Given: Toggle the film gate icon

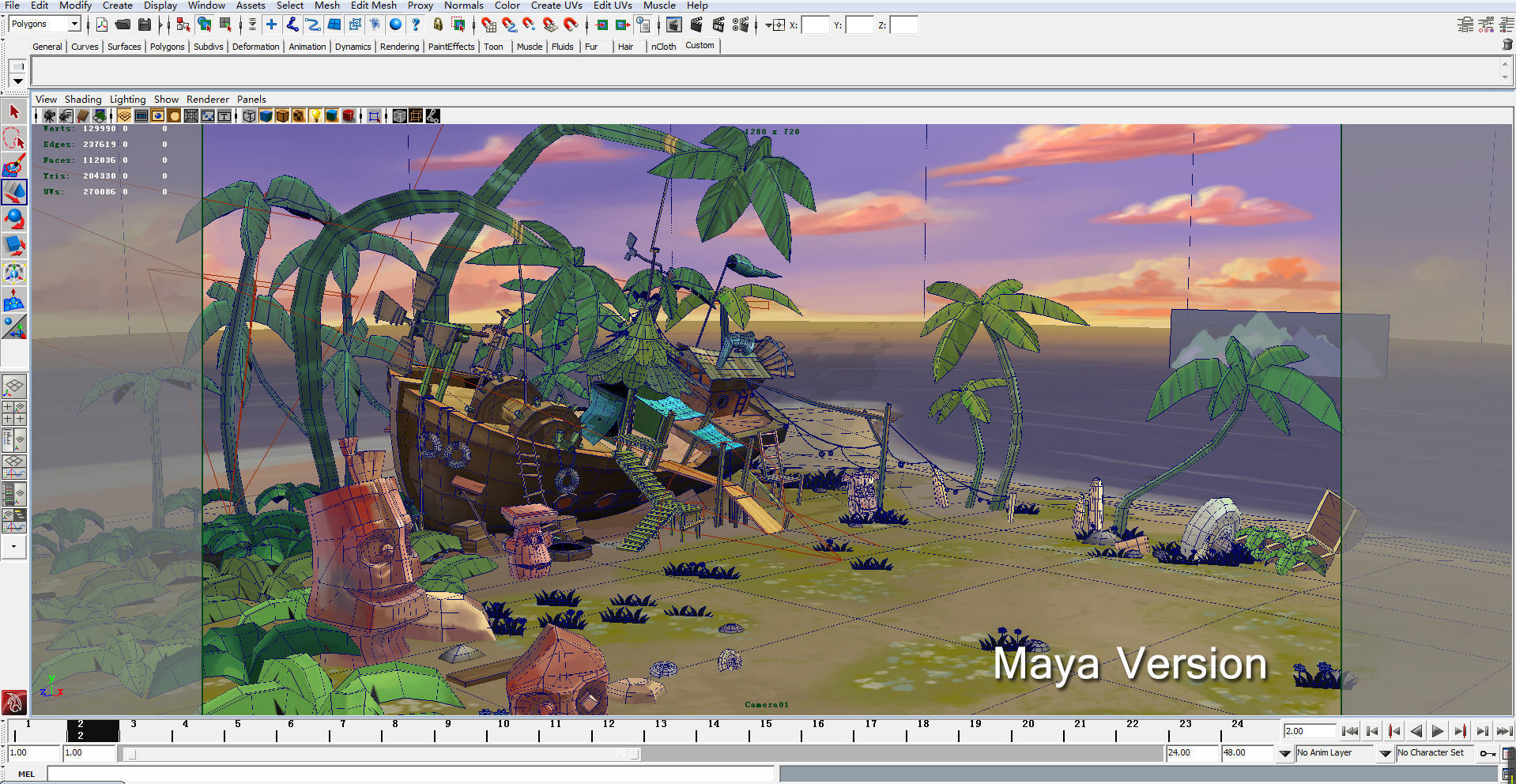Looking at the screenshot, I should pos(141,116).
